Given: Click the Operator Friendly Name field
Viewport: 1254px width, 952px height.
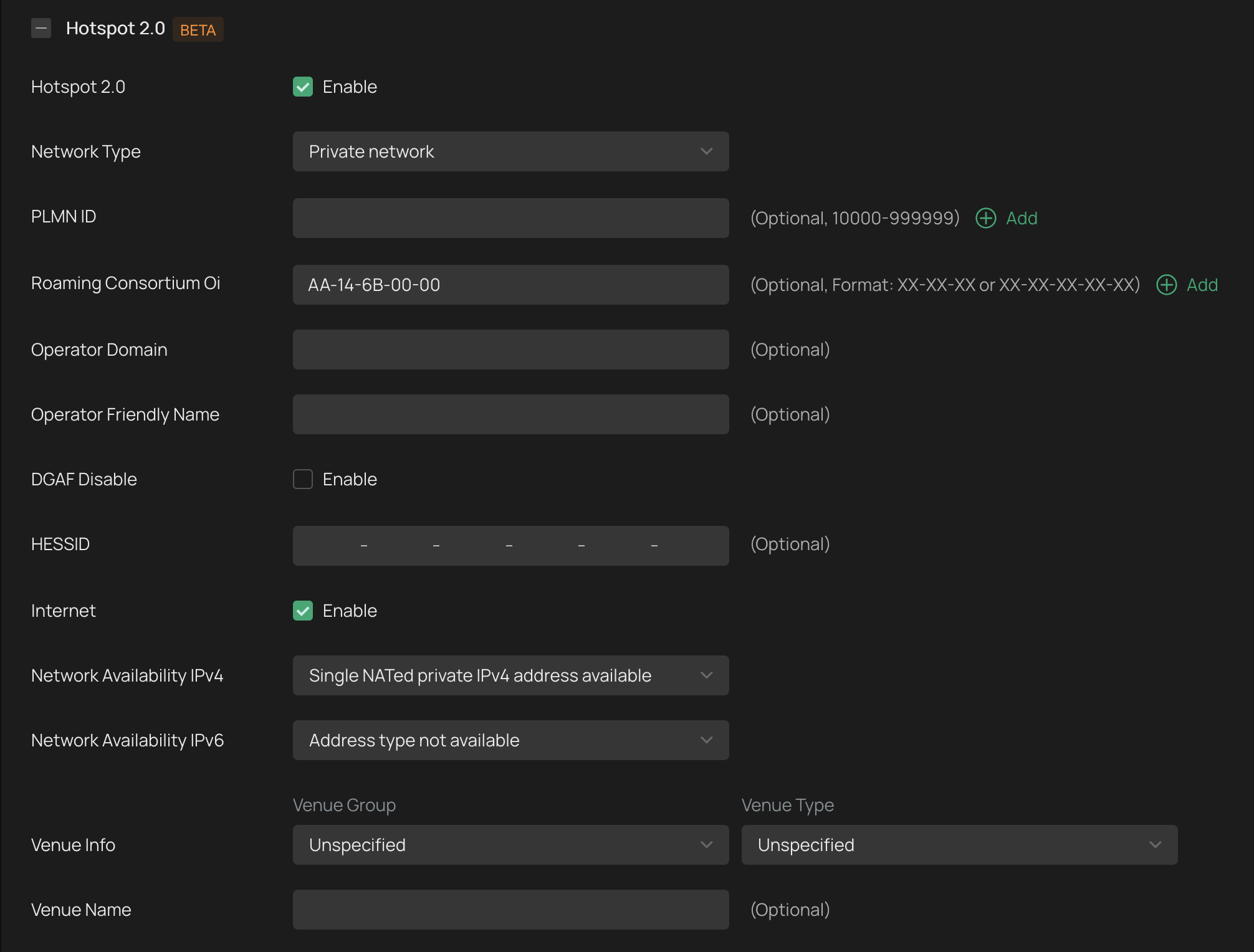Looking at the screenshot, I should tap(510, 414).
